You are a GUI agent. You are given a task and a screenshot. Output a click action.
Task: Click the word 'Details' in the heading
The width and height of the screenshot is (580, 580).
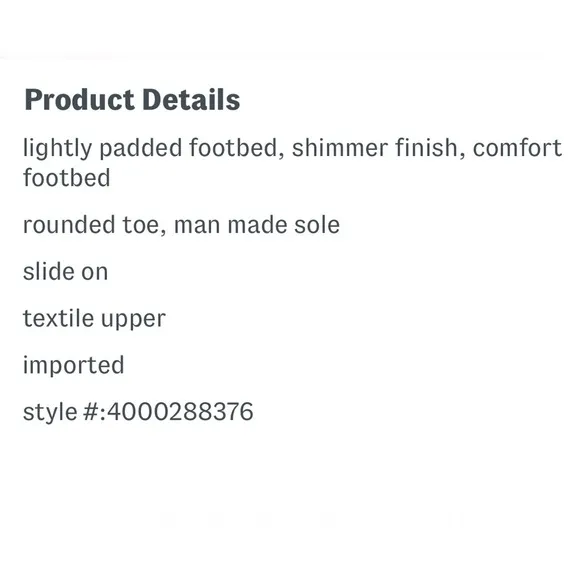pyautogui.click(x=191, y=99)
